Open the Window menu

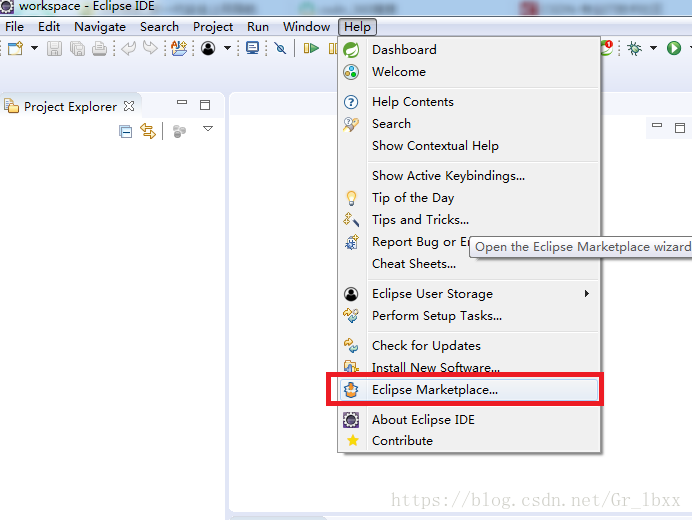[307, 27]
